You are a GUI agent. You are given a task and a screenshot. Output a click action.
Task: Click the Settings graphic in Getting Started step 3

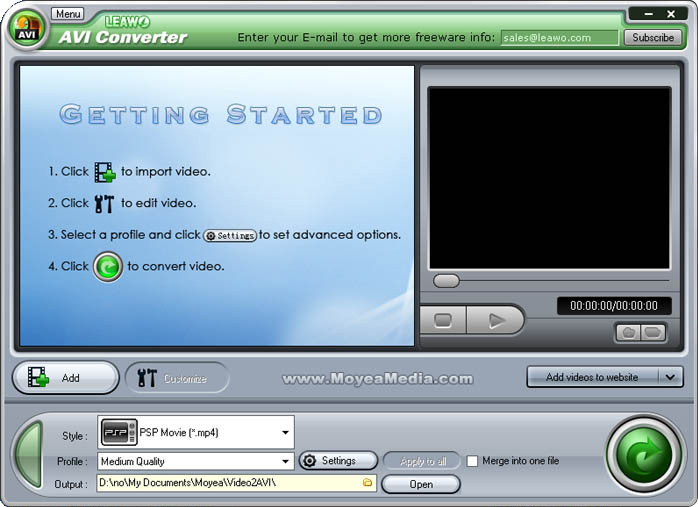click(x=230, y=235)
